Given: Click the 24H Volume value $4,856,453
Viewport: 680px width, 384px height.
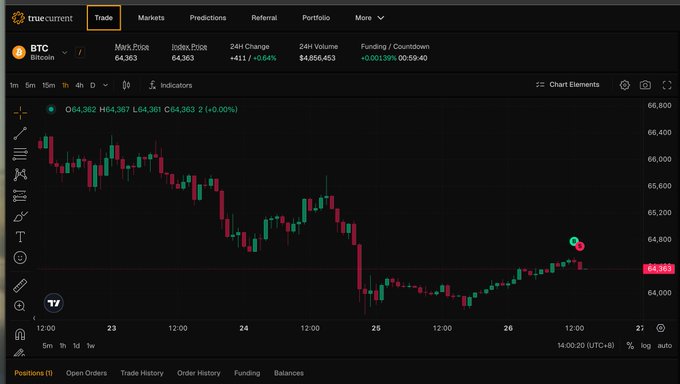Looking at the screenshot, I should tap(317, 58).
